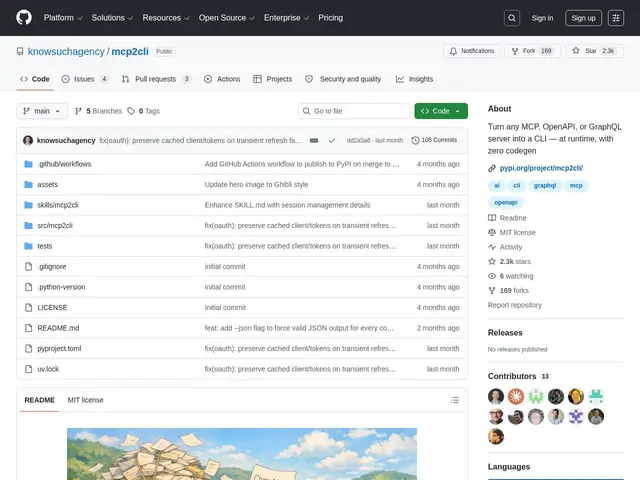Click the cli topic tag

[516, 186]
